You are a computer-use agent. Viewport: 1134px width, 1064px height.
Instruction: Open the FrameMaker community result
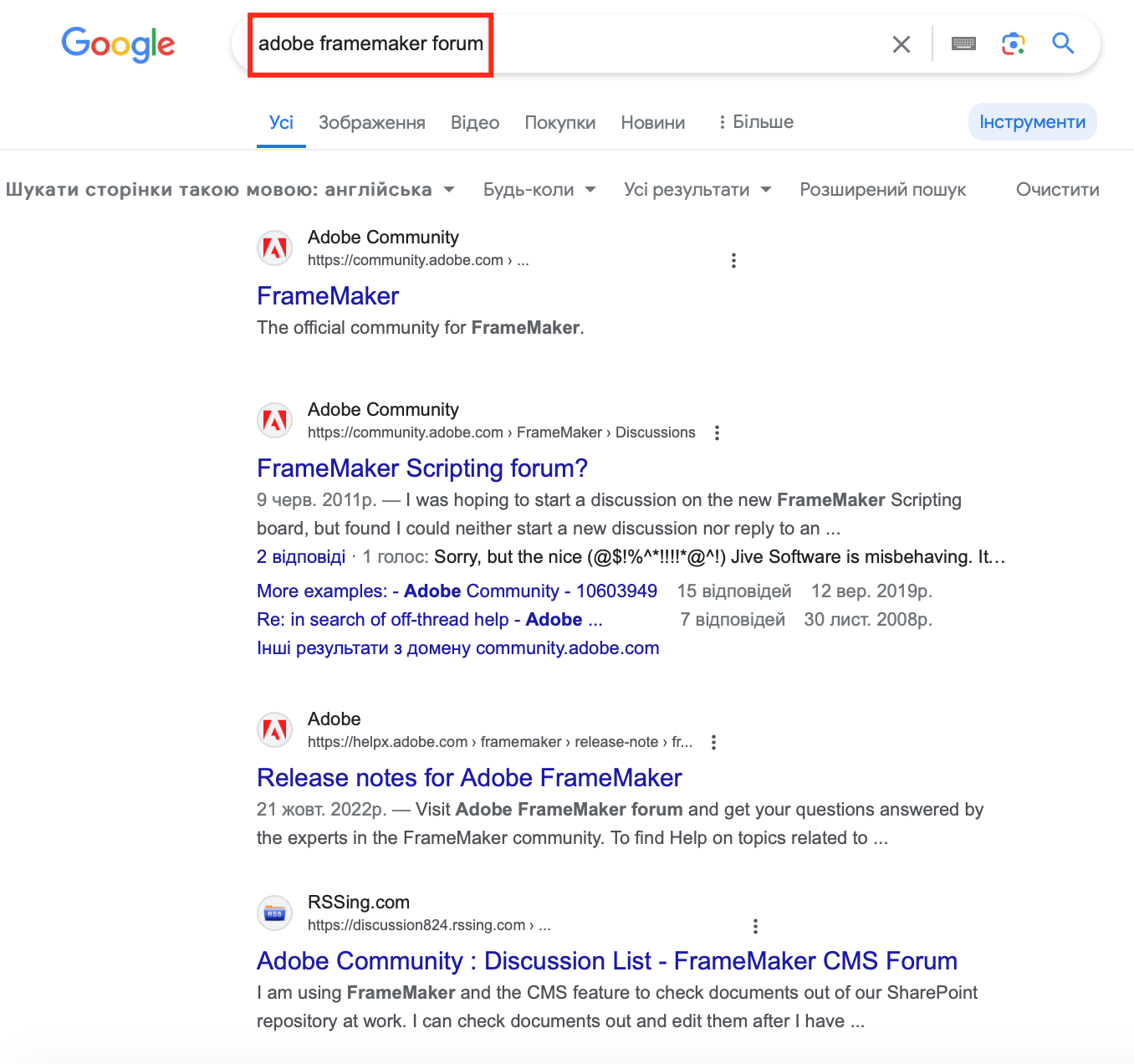point(328,296)
